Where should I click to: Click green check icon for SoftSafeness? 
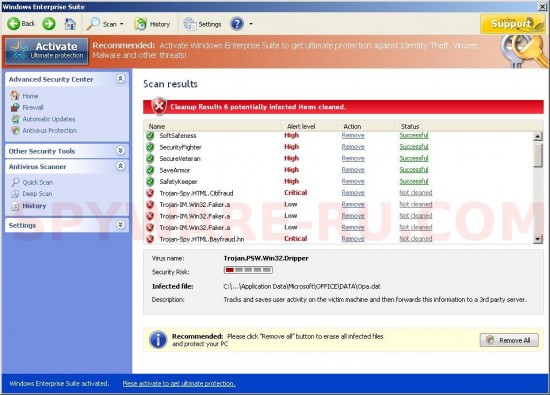[150, 136]
